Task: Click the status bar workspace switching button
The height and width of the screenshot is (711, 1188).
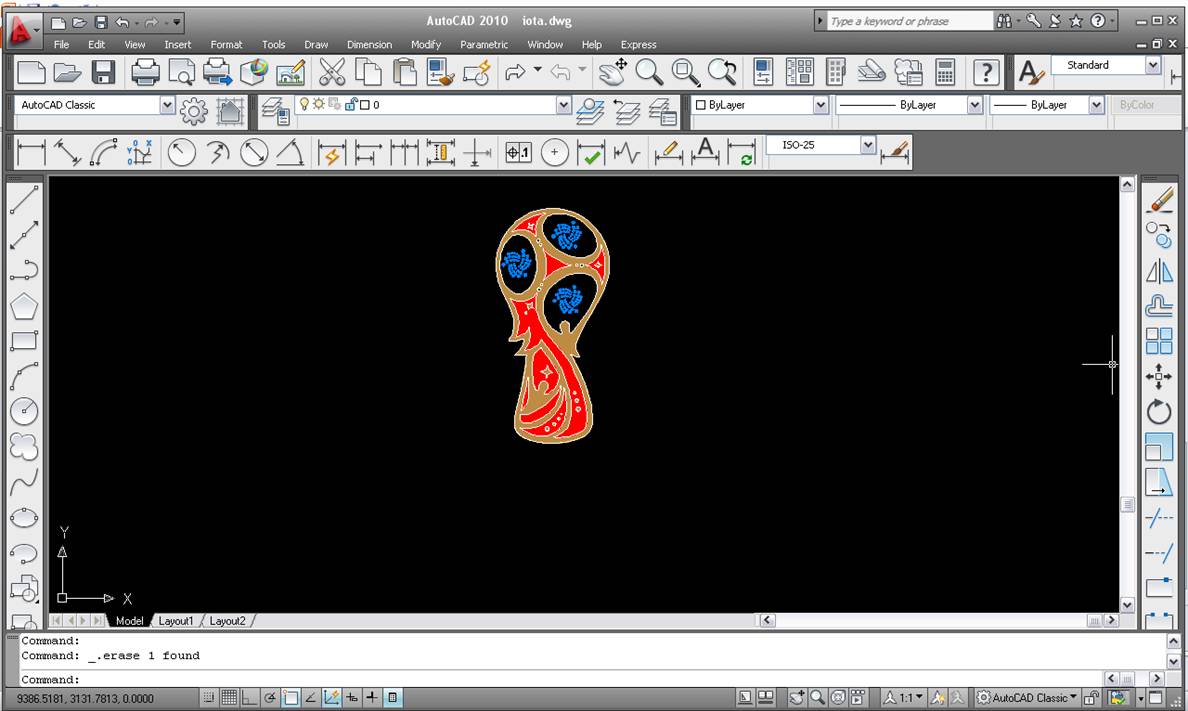Action: tap(1027, 697)
